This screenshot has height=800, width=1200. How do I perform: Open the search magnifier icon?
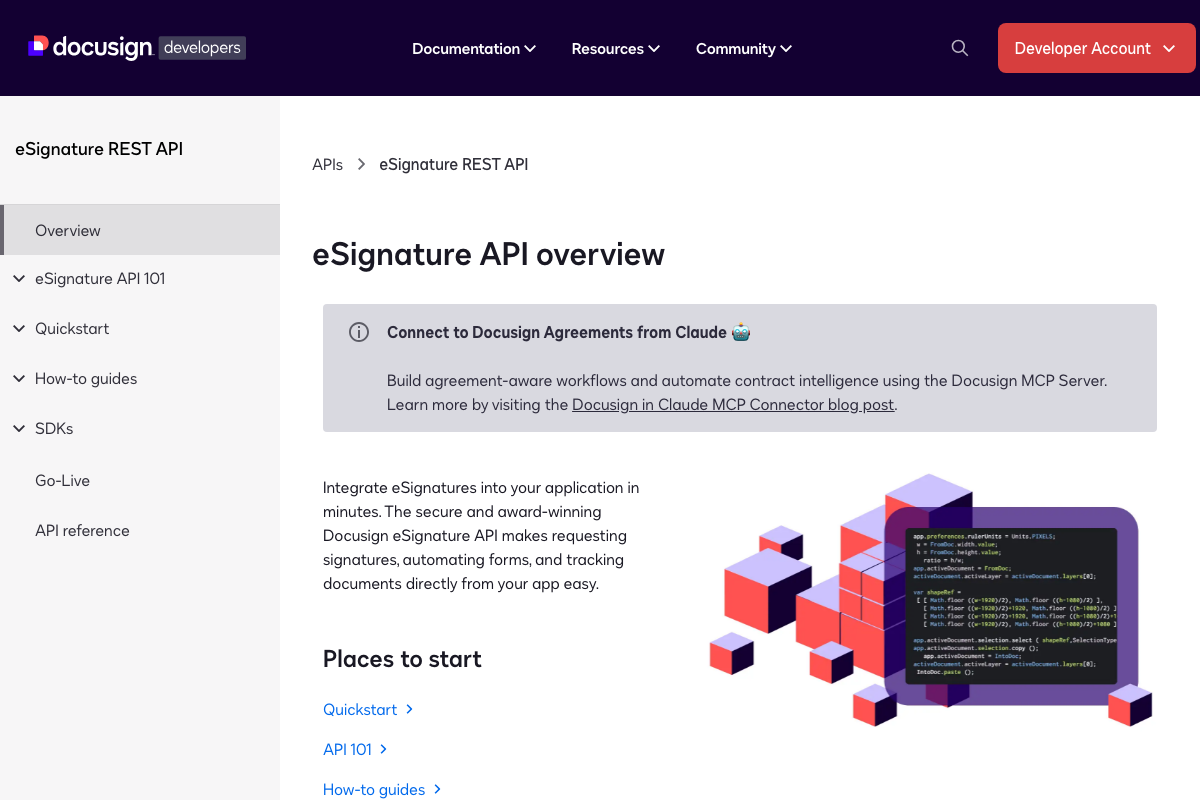(960, 48)
